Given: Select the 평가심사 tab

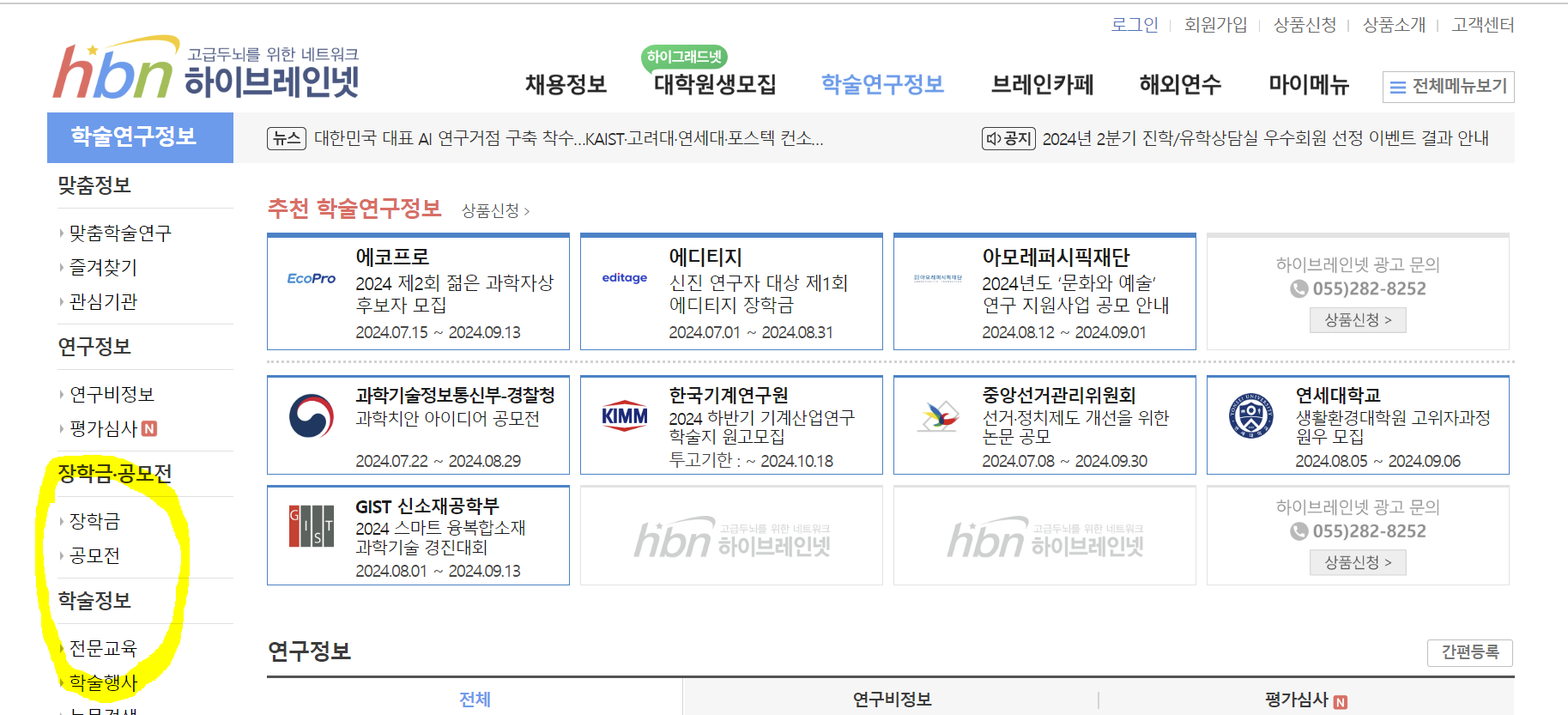Looking at the screenshot, I should 1306,700.
